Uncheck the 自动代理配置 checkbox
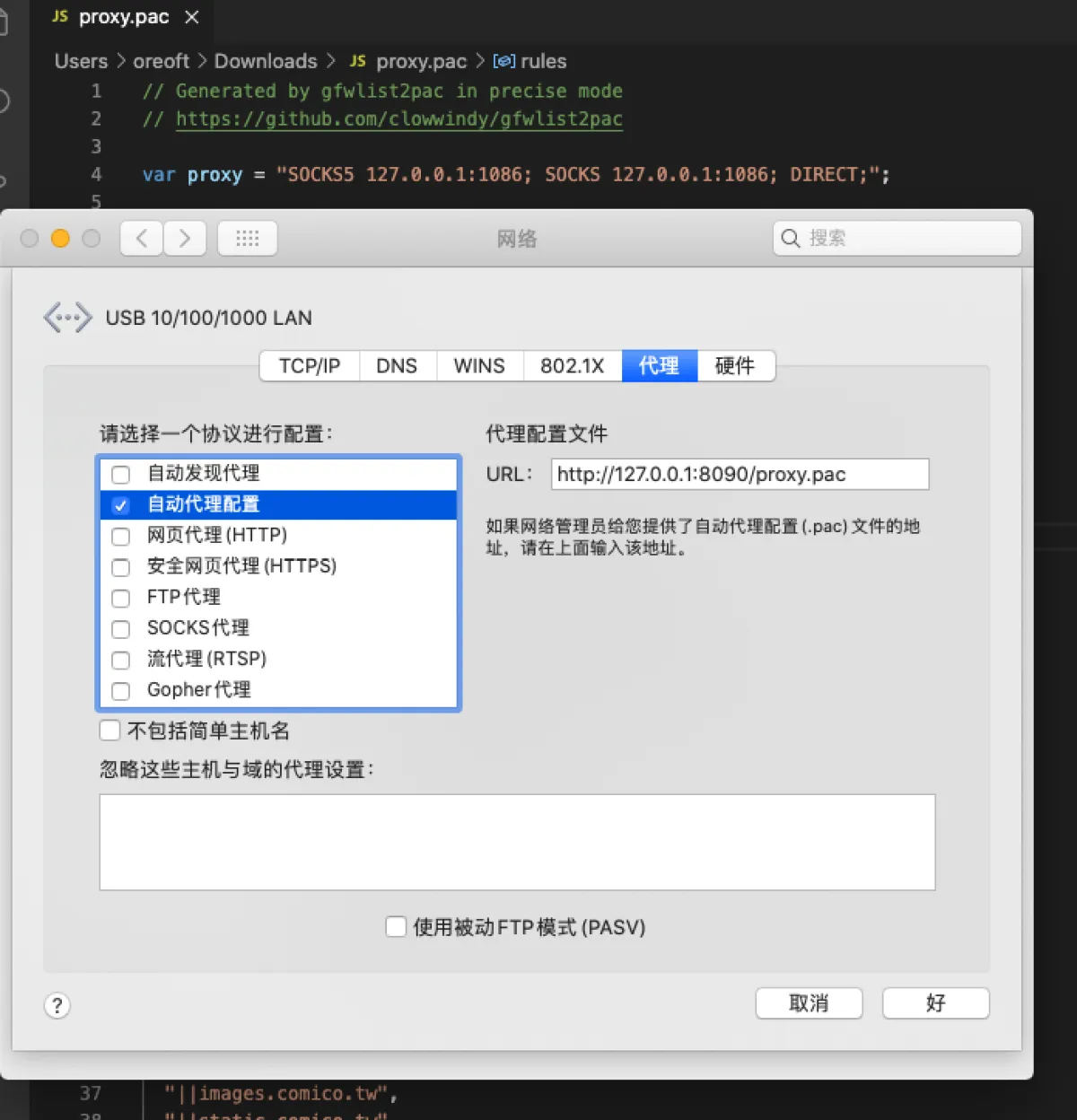The height and width of the screenshot is (1120, 1077). 119,504
